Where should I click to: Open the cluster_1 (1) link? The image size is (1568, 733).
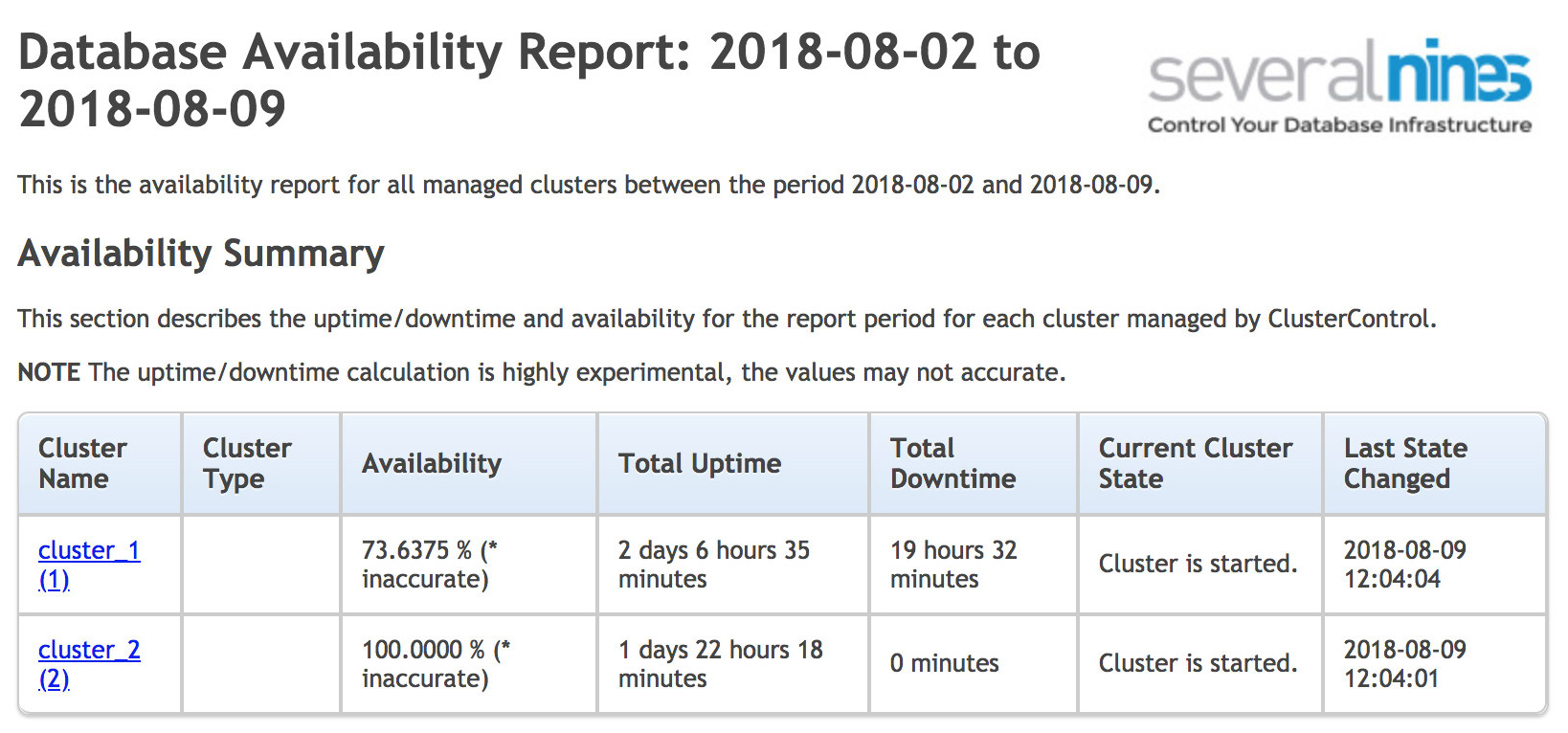click(x=89, y=565)
